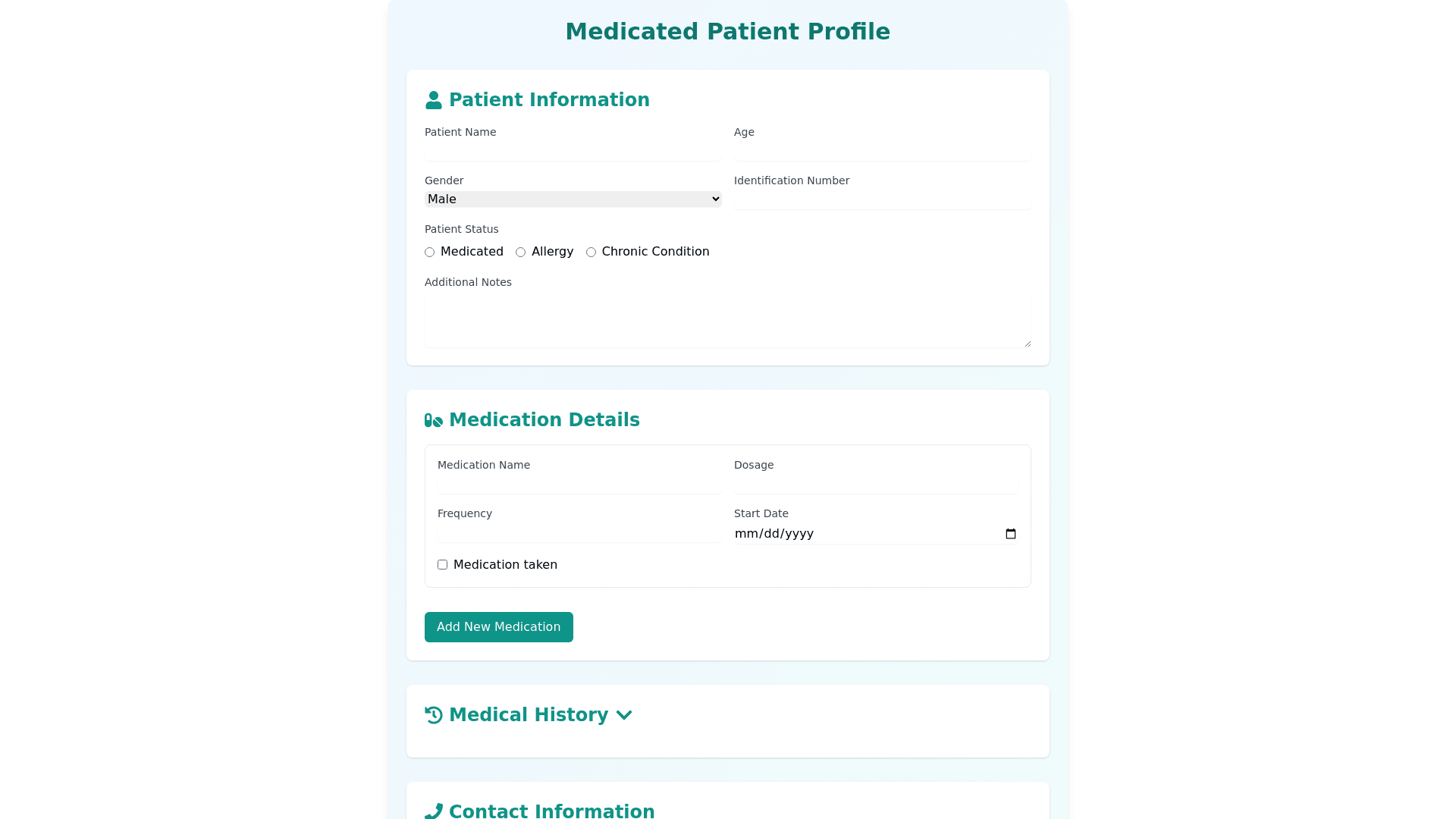Focus the Identification Number field
Viewport: 1456px width, 819px height.
tap(882, 200)
